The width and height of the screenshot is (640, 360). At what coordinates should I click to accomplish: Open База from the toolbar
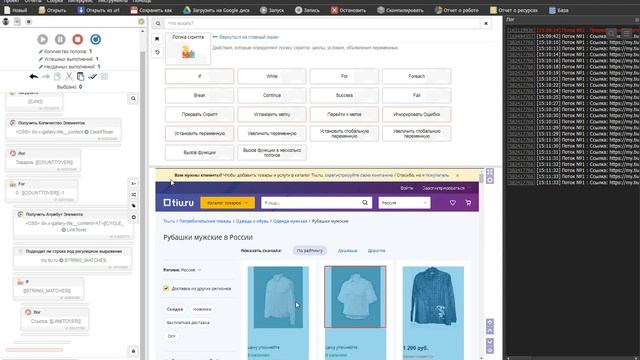558,10
